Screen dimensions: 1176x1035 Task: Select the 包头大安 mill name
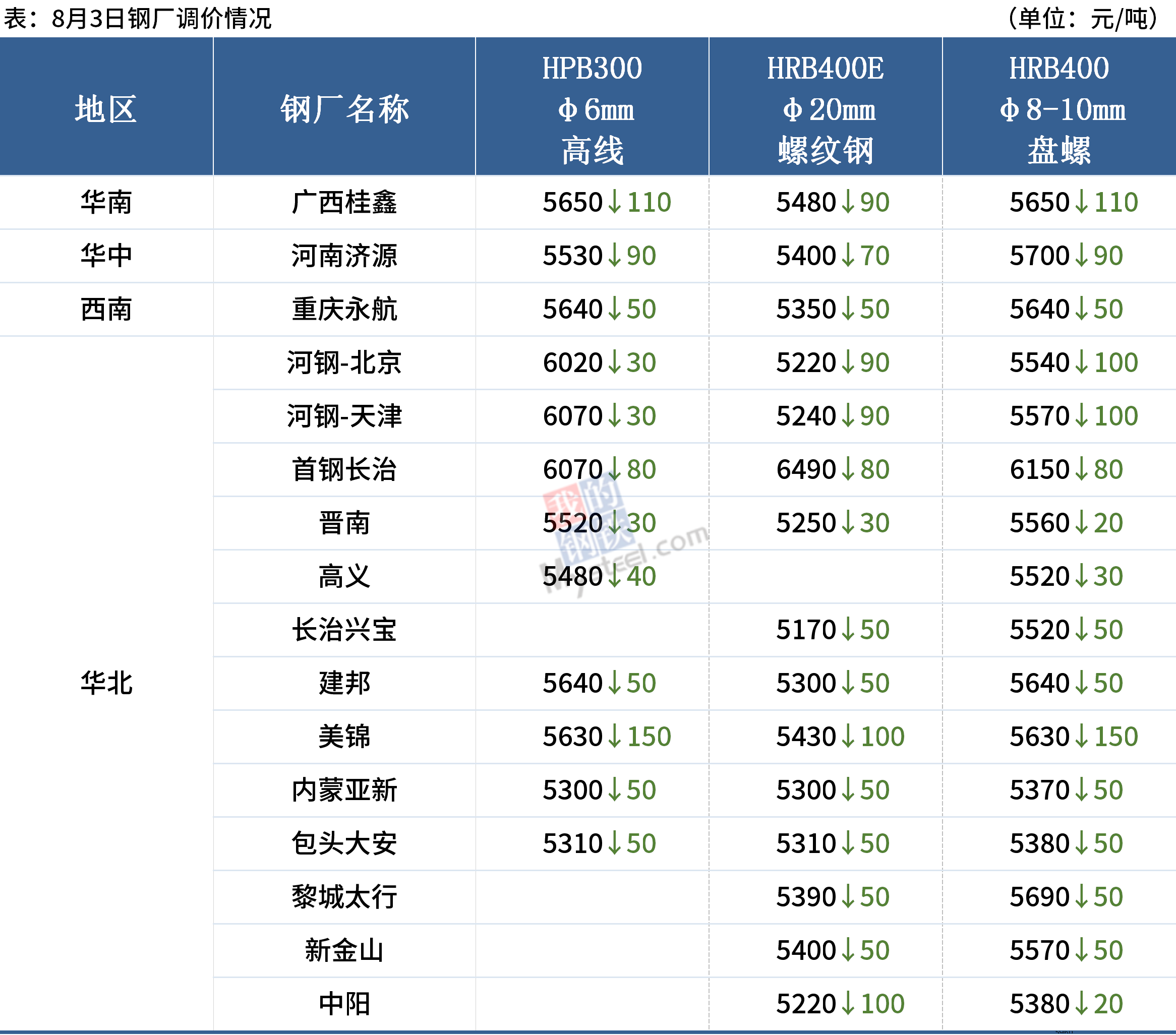344,843
